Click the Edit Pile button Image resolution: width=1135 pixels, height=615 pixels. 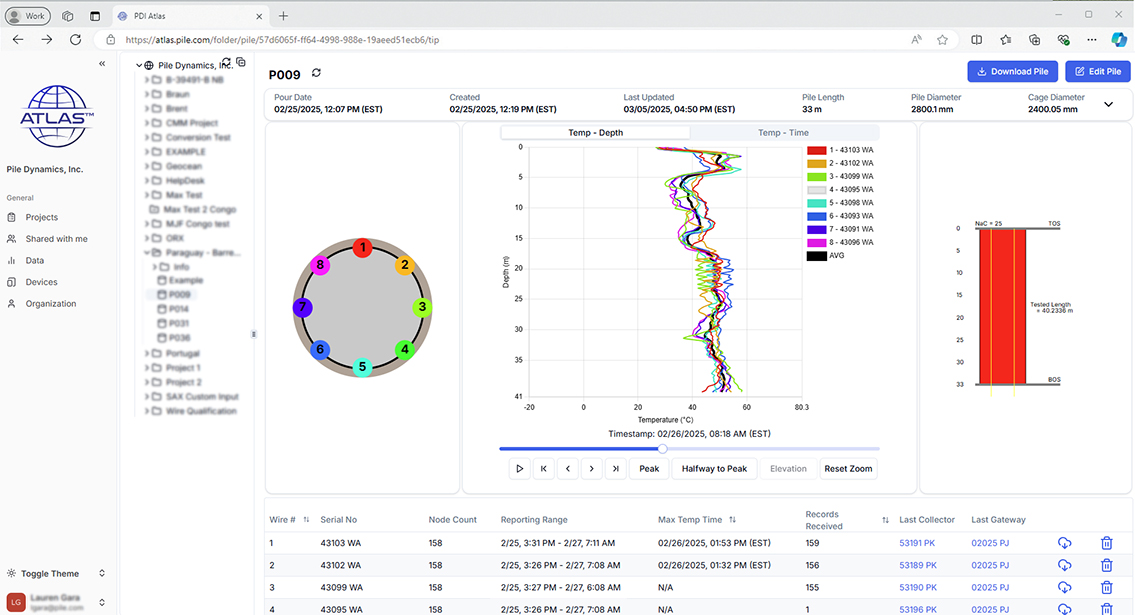point(1098,72)
